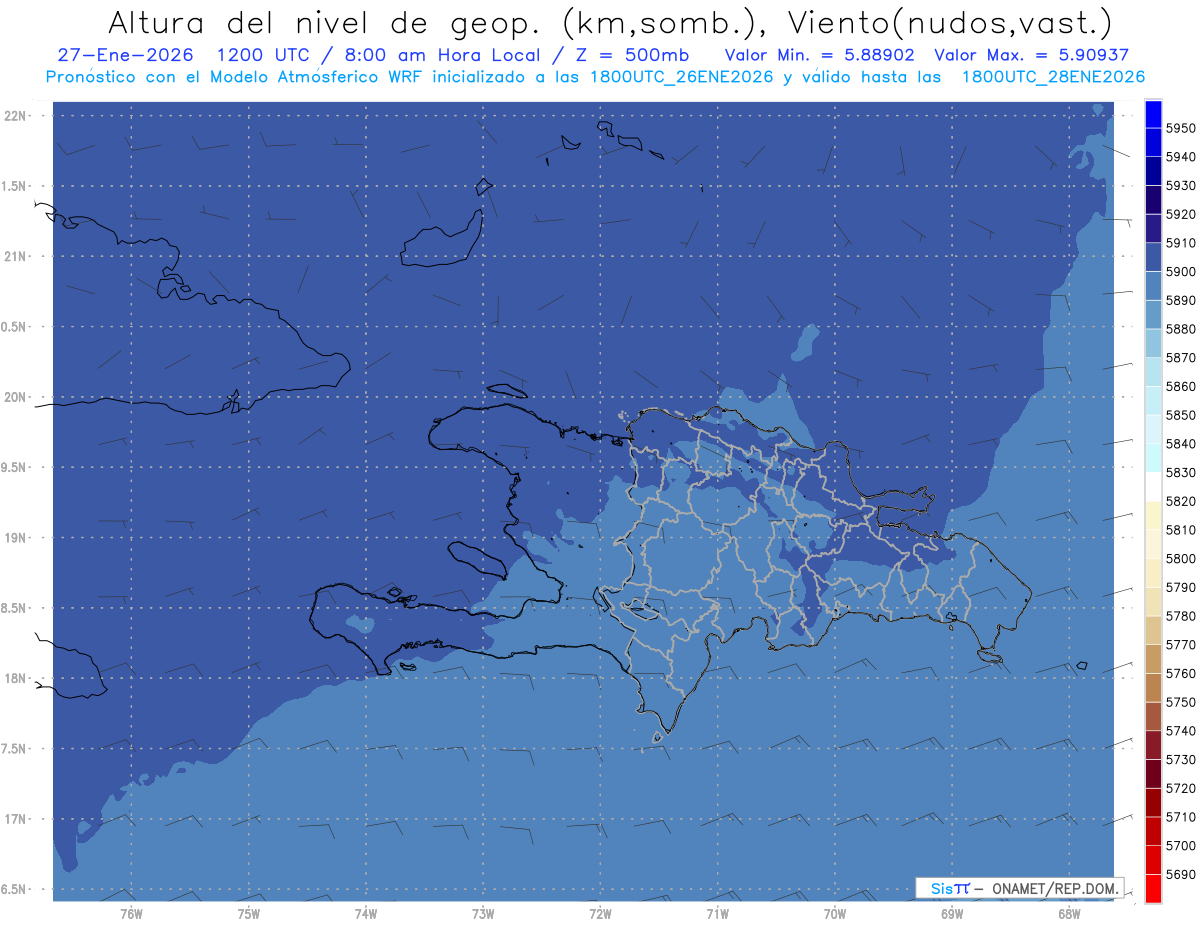
Task: Click the '22N' latitude label
Action: (16, 116)
